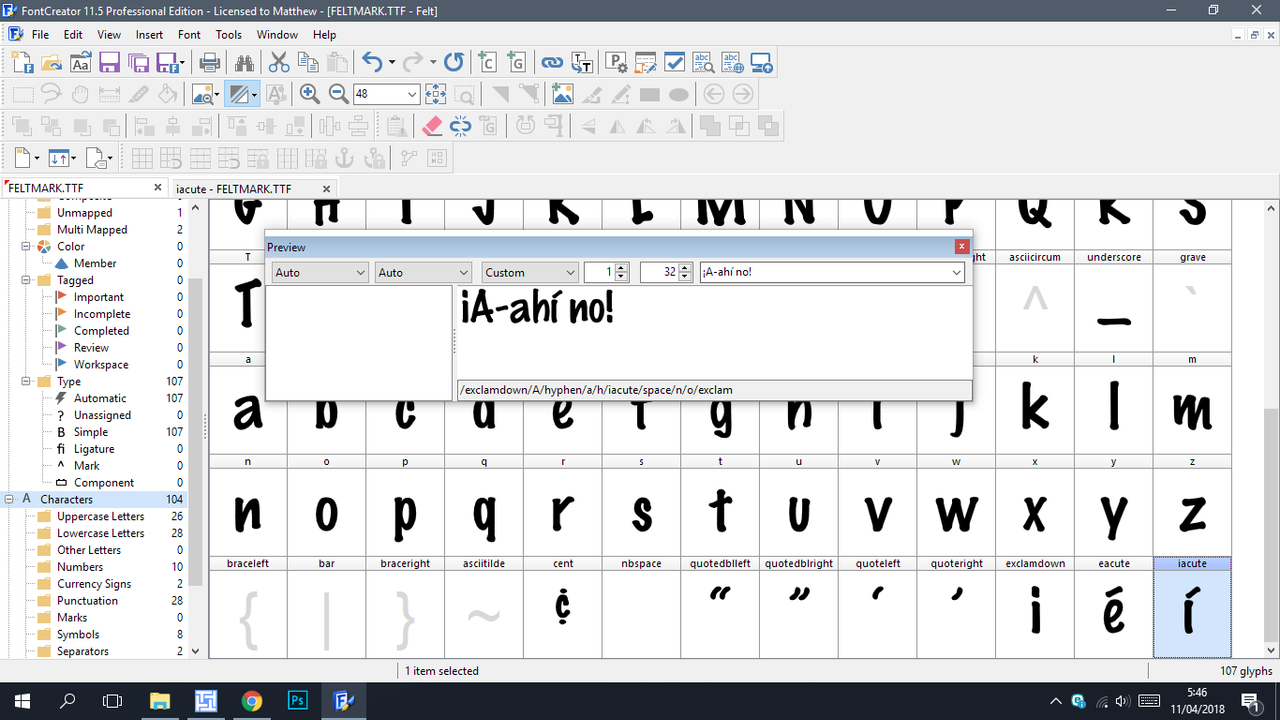Click the Save All icon
Screen dimensions: 1280x720
click(139, 62)
